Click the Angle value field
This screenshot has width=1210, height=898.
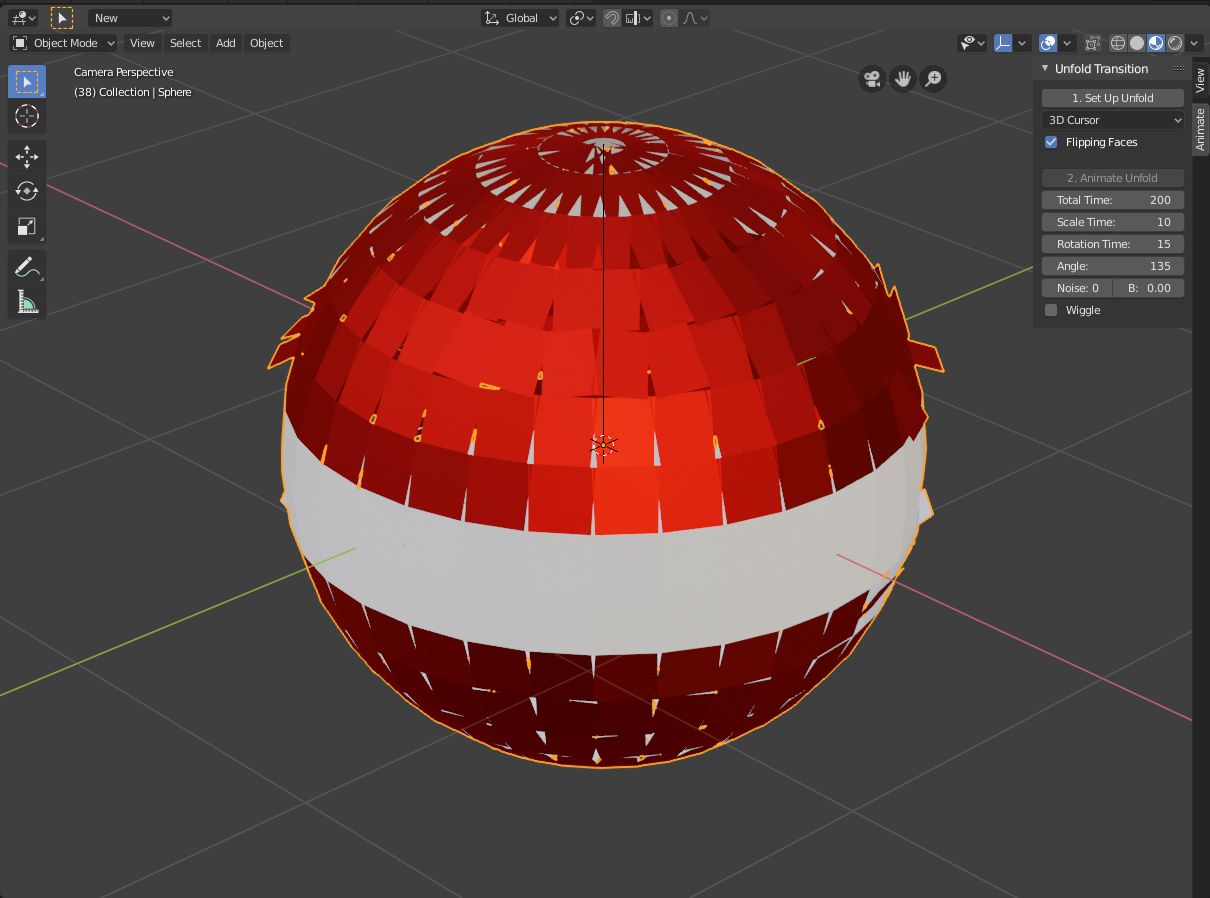pos(1112,265)
